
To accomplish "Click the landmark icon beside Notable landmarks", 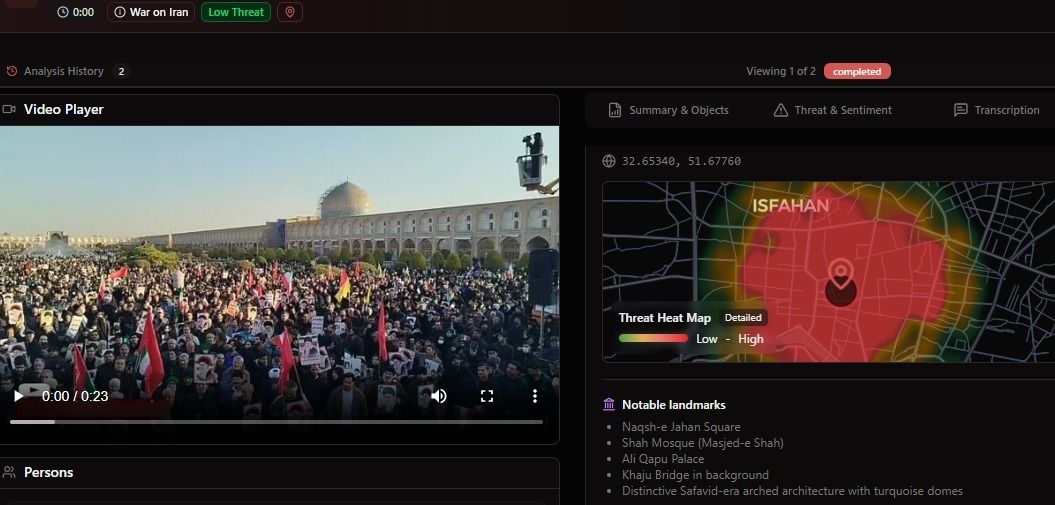I will pyautogui.click(x=609, y=405).
